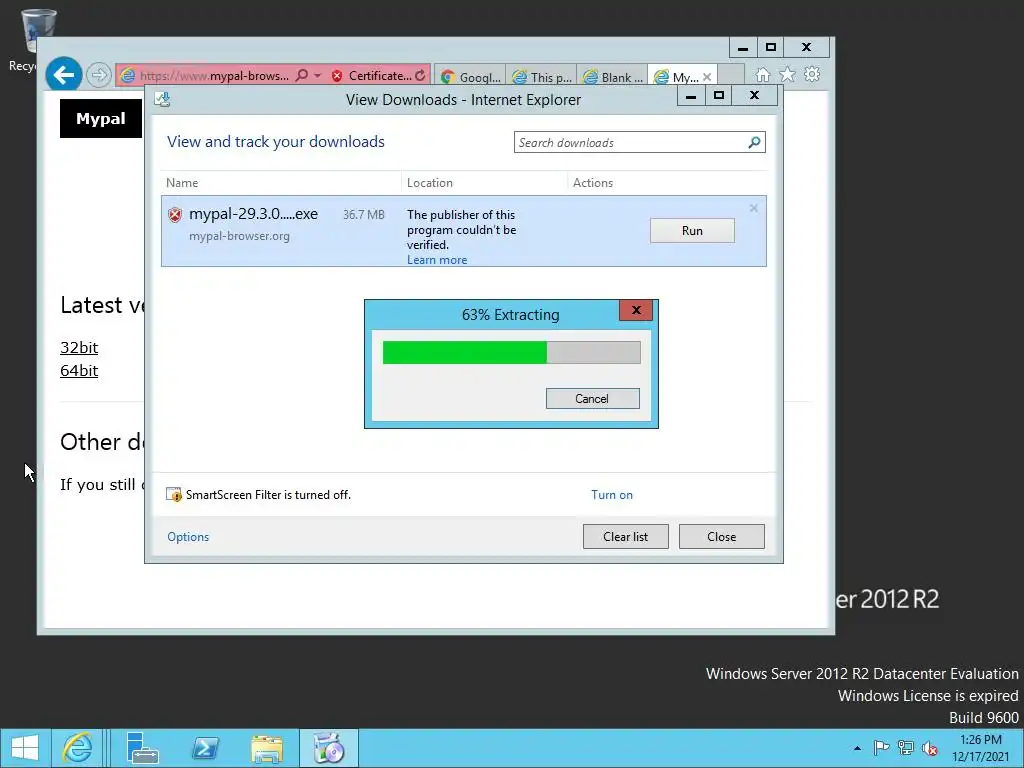
Task: Open IE Tools gear icon
Action: pos(812,74)
